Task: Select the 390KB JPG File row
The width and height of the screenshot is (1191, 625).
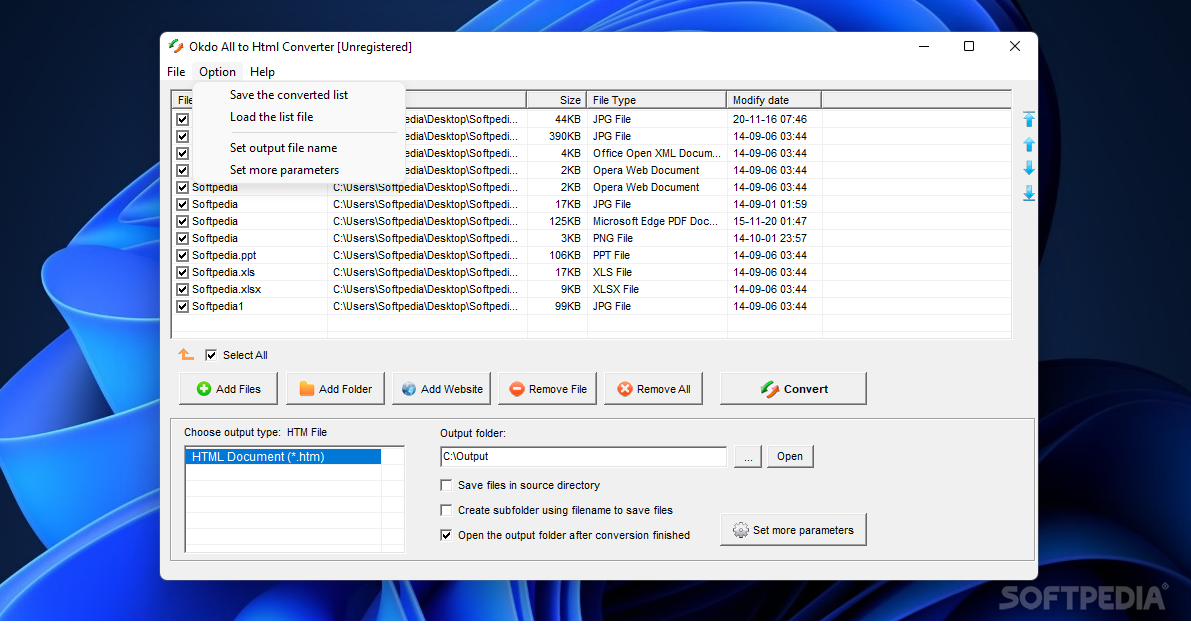Action: point(592,136)
